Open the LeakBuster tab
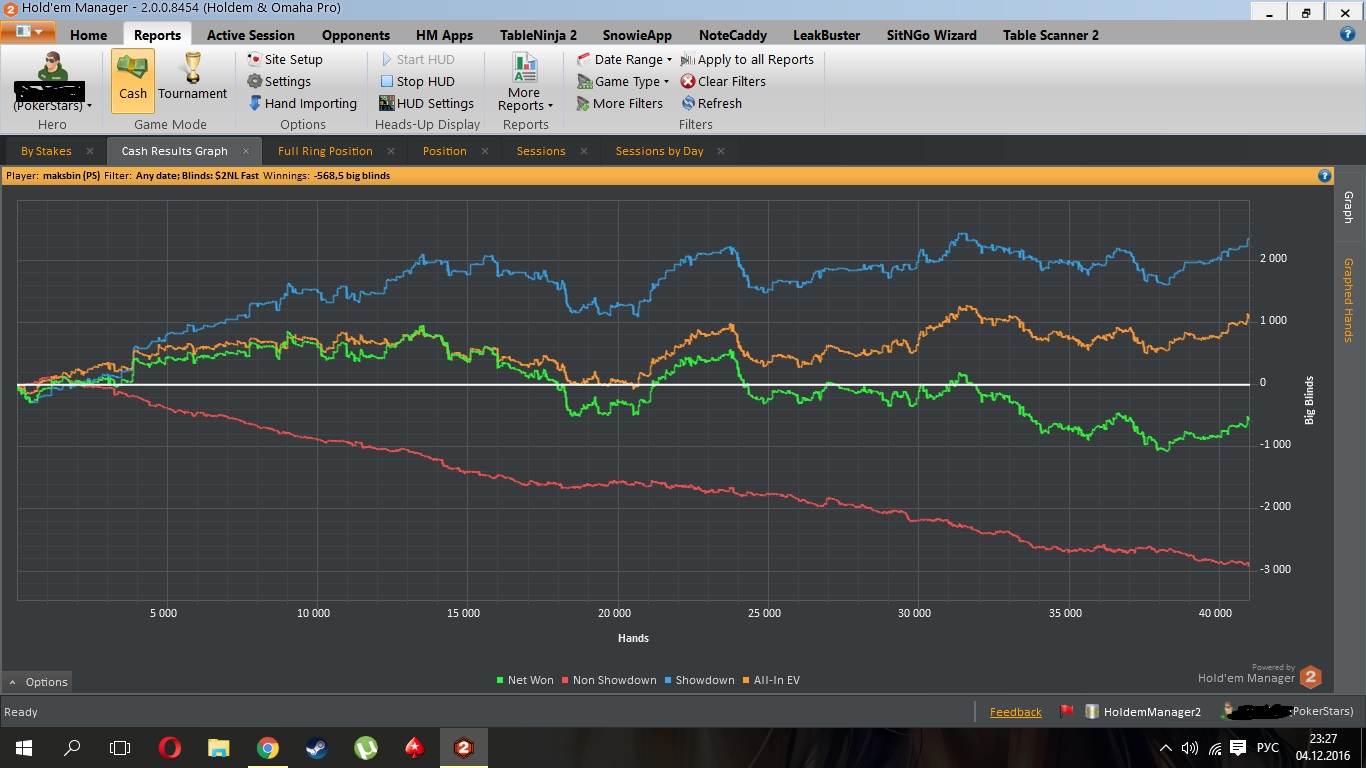 (827, 35)
